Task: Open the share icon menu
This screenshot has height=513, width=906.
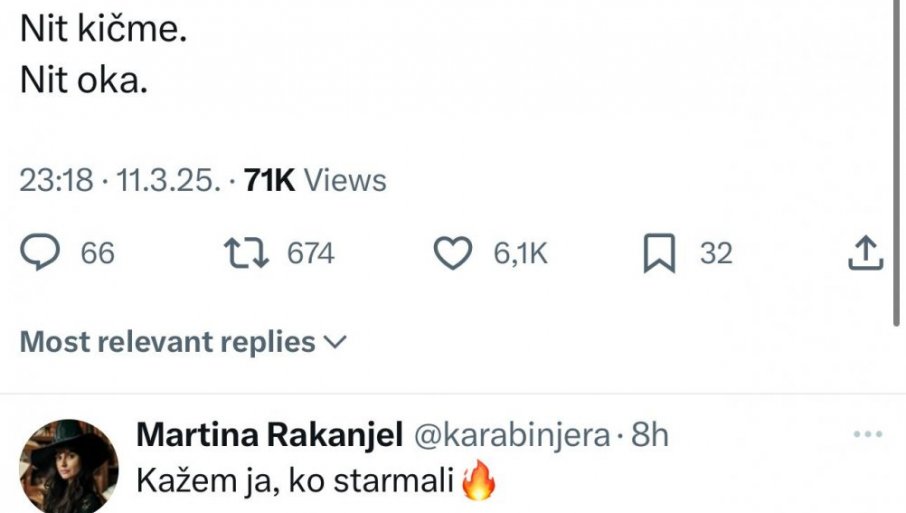Action: pos(866,254)
